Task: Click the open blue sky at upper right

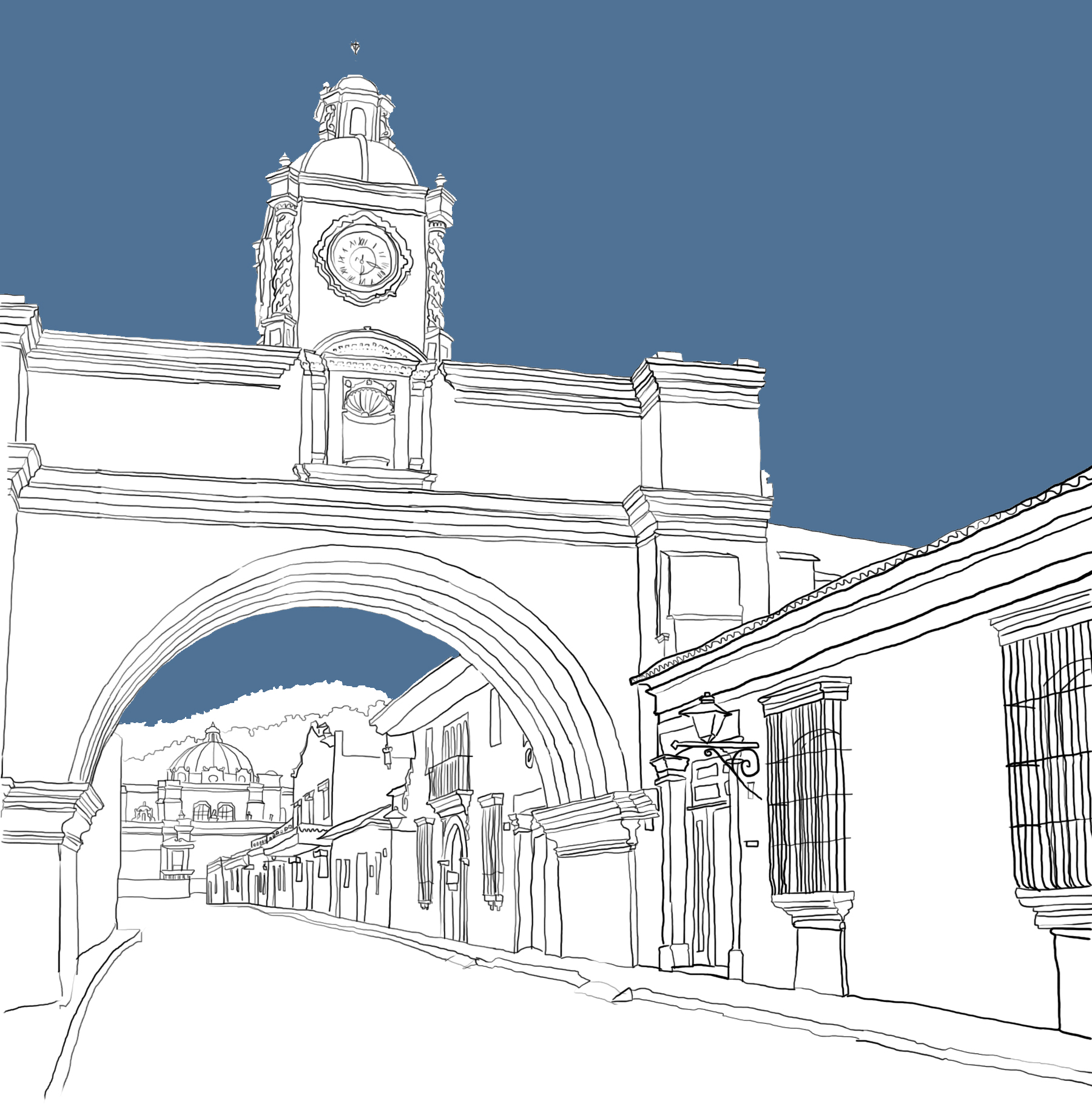Action: coord(849,182)
